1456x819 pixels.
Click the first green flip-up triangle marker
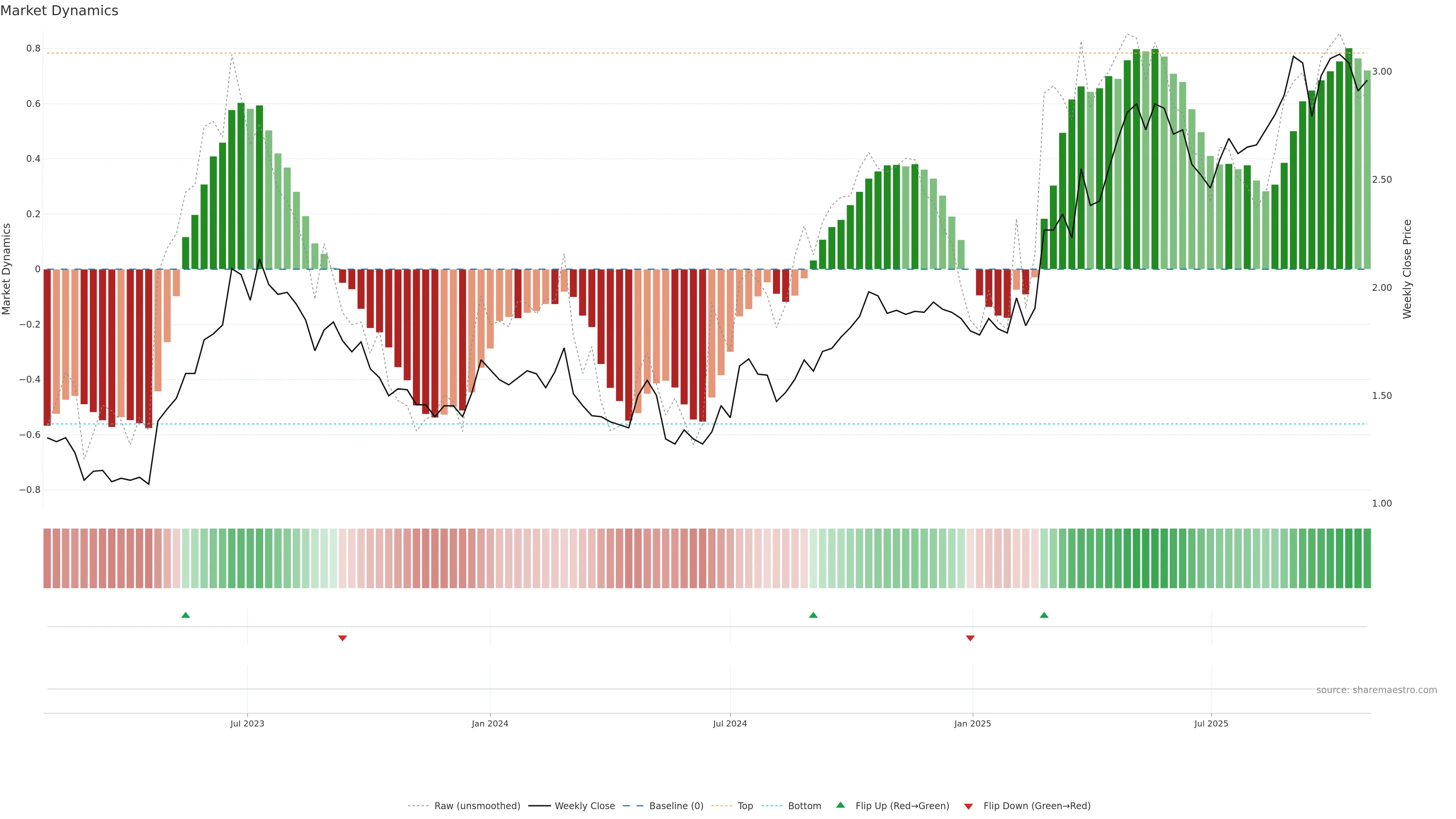coord(185,615)
